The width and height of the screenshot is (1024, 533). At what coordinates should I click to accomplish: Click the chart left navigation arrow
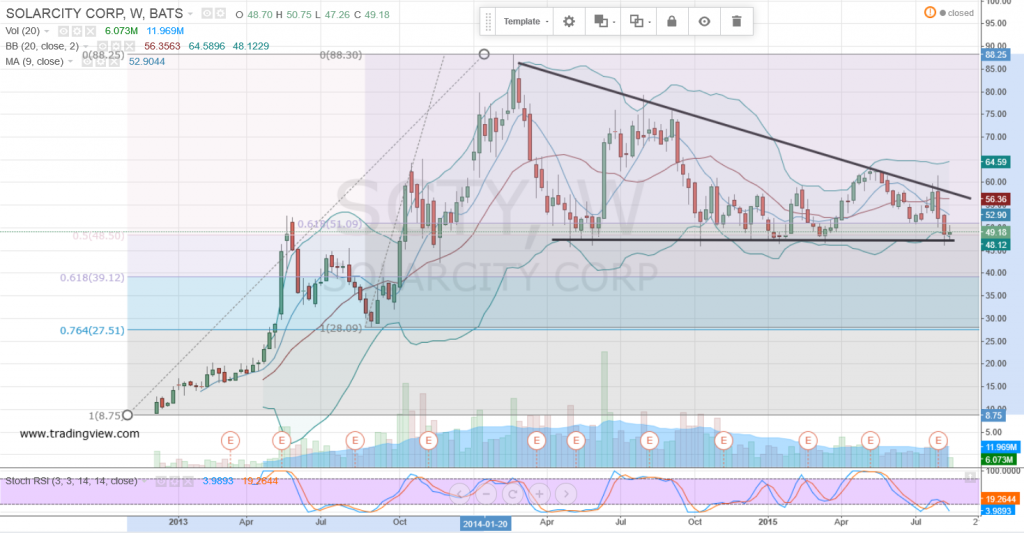459,494
